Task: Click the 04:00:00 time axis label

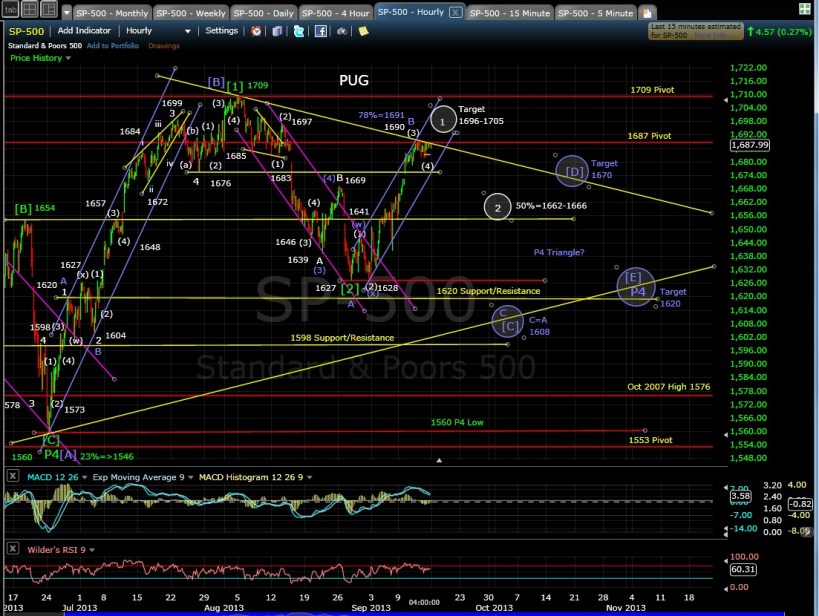Action: coord(424,602)
